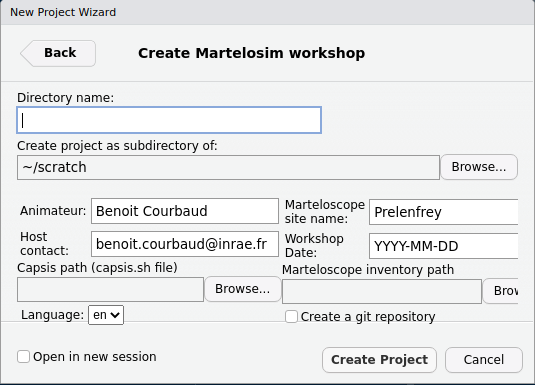535x385 pixels.
Task: Edit the Host contact email field
Action: point(185,244)
